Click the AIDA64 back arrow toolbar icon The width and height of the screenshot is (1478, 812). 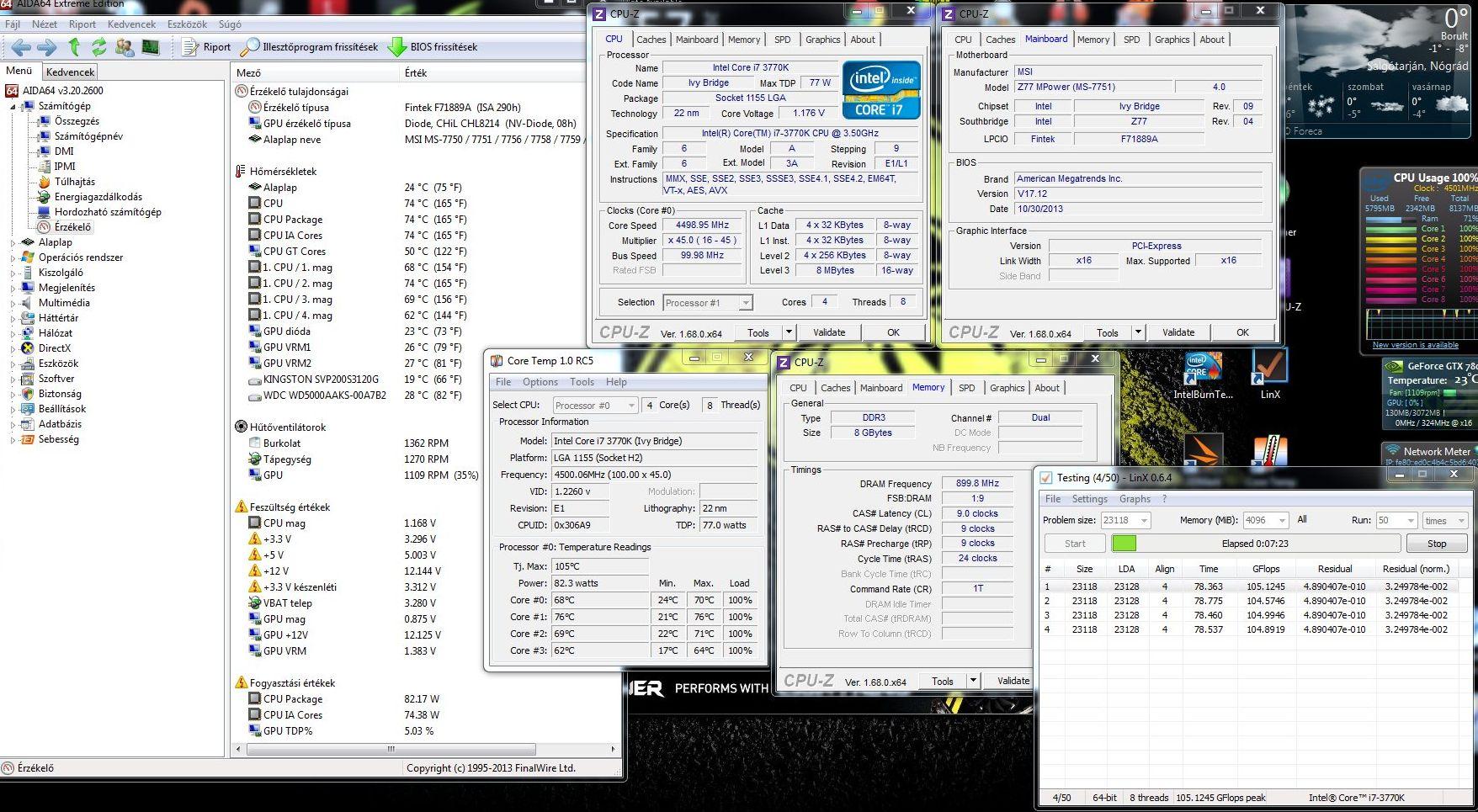tap(22, 47)
